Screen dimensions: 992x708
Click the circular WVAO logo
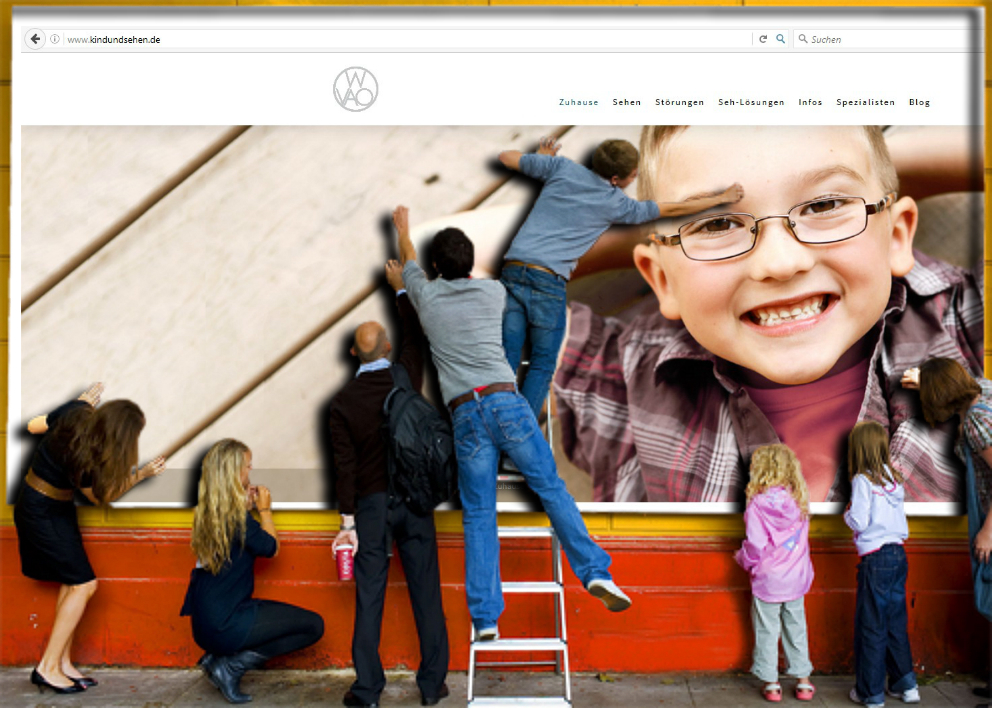click(x=355, y=89)
